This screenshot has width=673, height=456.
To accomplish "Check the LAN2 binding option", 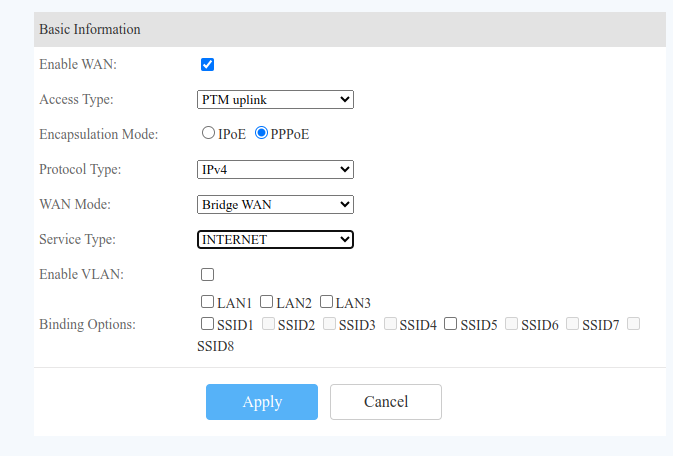I will [x=267, y=302].
